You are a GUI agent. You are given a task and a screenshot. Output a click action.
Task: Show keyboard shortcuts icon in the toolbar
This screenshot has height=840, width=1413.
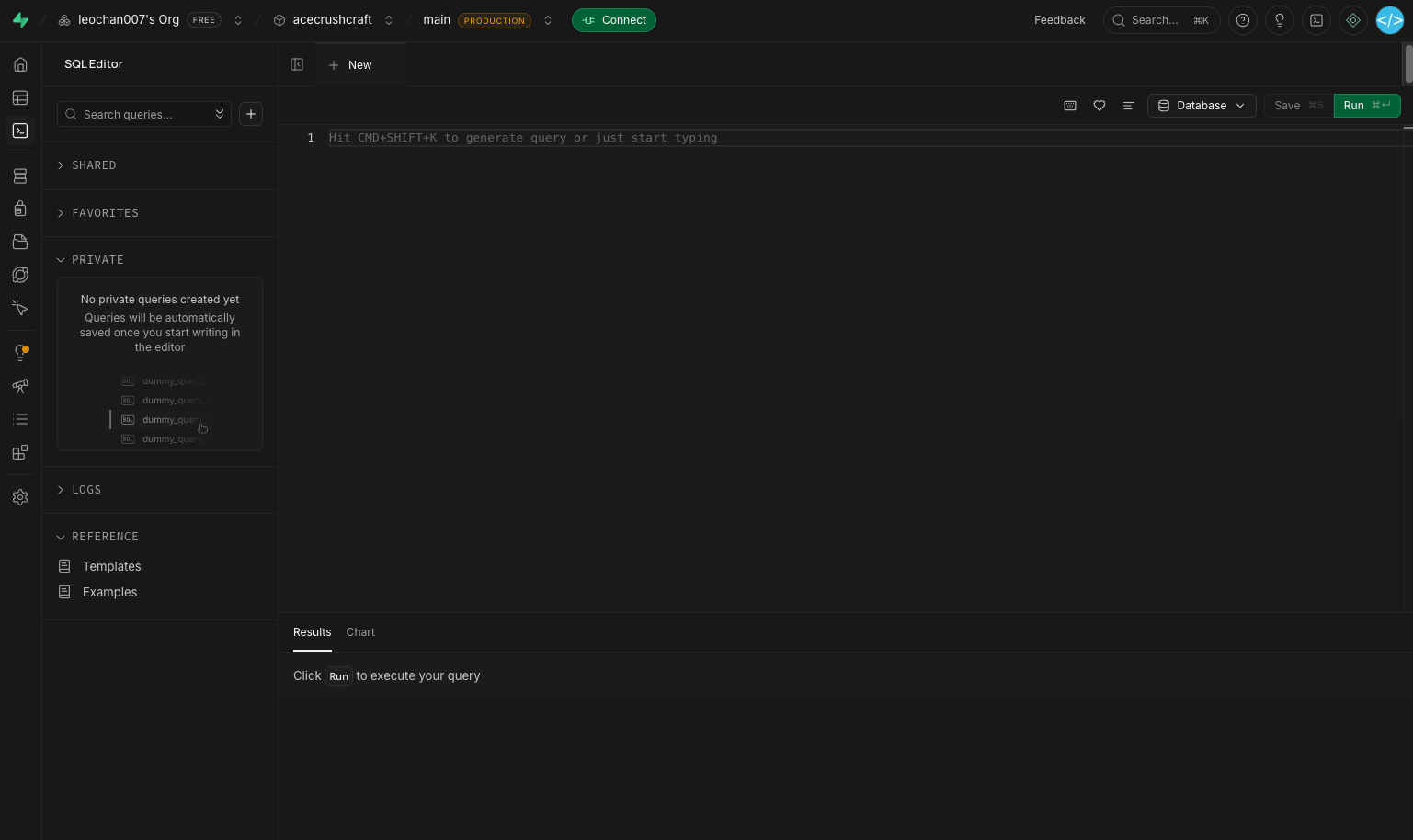[1070, 106]
